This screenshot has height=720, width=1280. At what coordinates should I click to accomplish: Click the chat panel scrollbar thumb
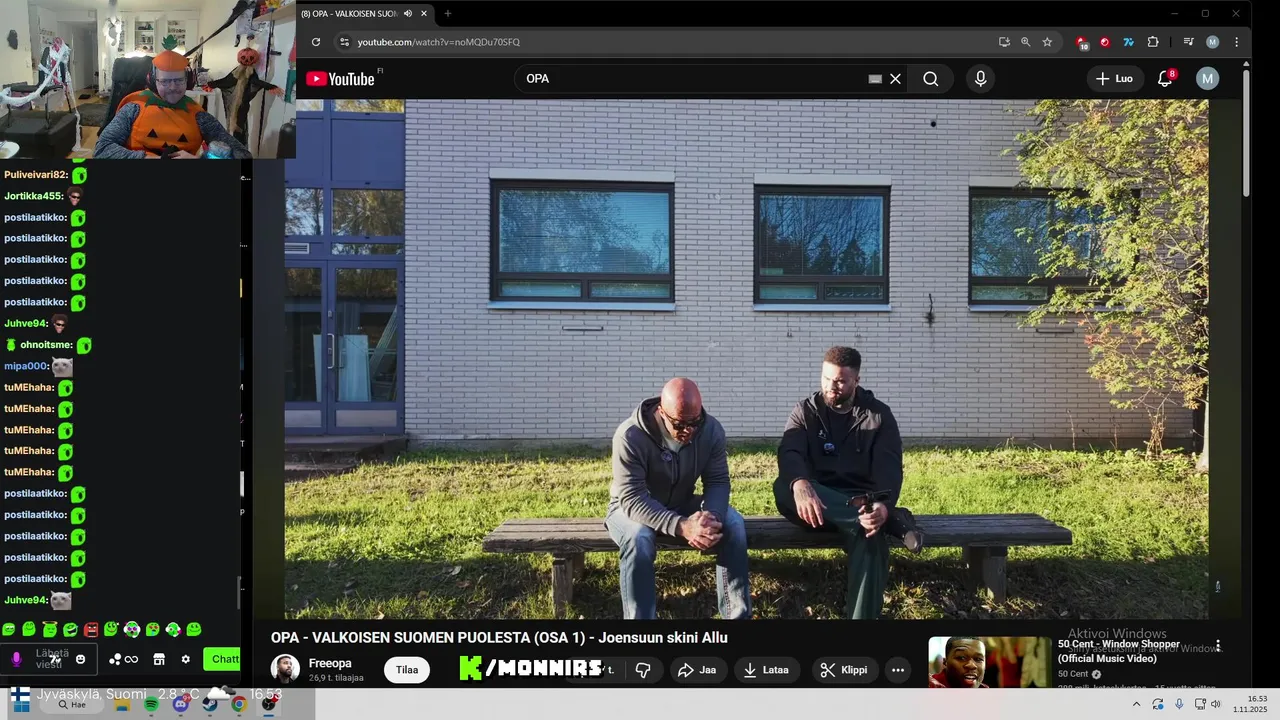pyautogui.click(x=238, y=593)
